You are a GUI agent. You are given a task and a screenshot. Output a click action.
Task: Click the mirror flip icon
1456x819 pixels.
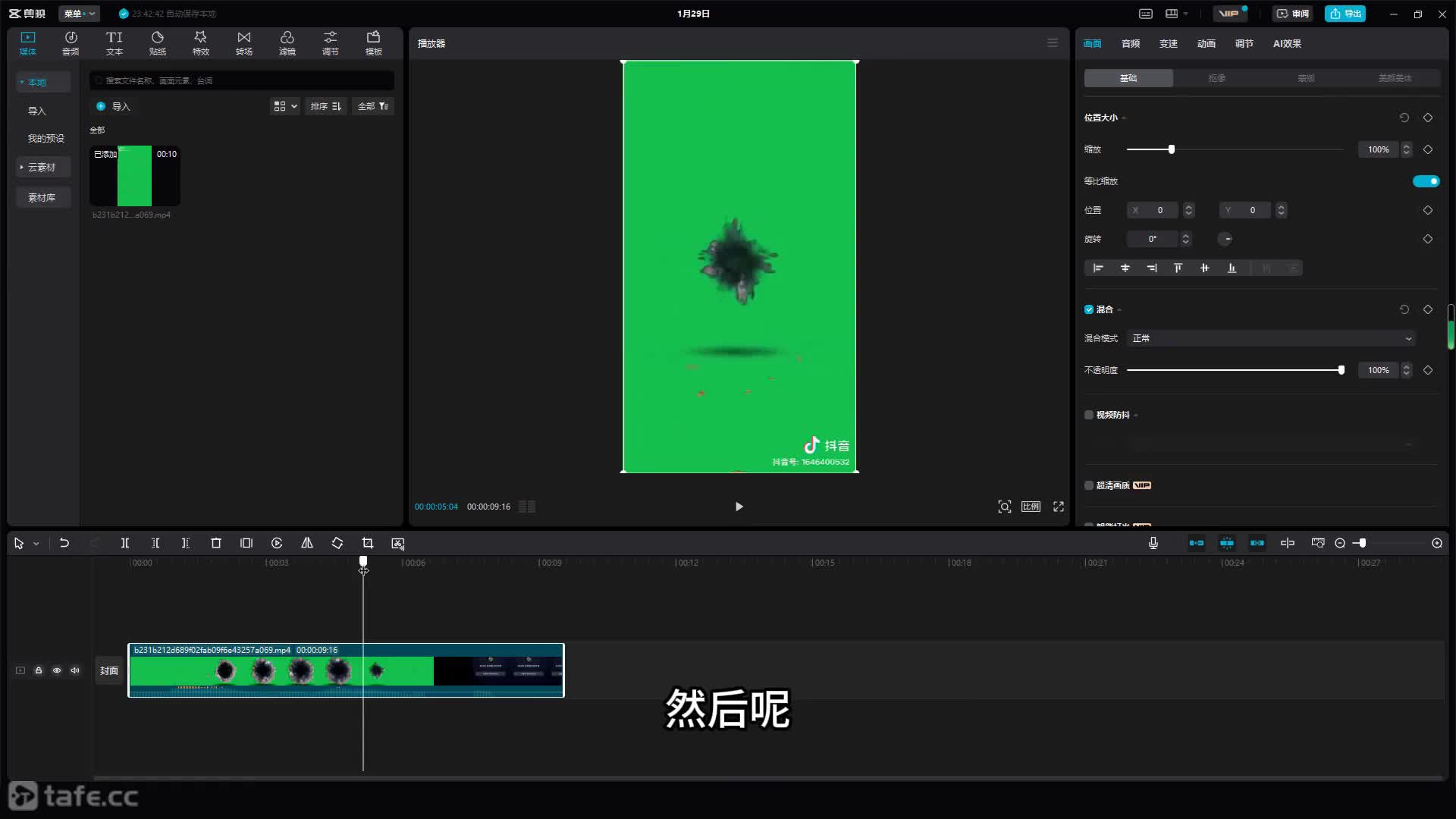tap(307, 543)
